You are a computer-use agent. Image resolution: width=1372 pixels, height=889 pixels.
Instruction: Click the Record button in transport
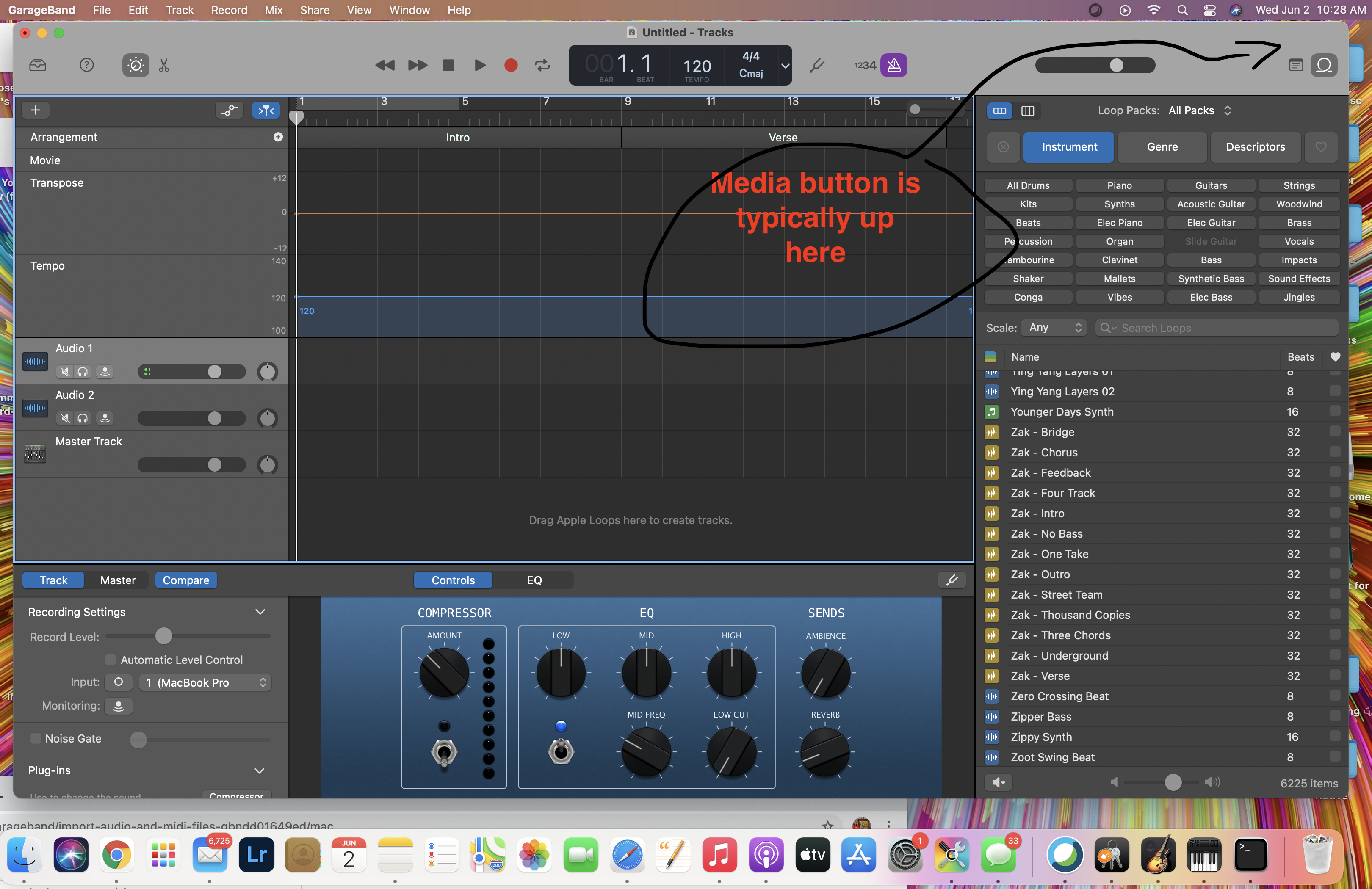click(510, 65)
